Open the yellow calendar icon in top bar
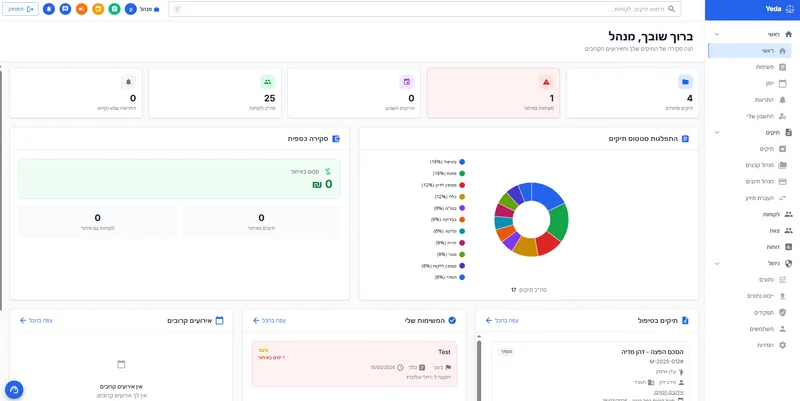Viewport: 800px width, 401px height. 97,9
